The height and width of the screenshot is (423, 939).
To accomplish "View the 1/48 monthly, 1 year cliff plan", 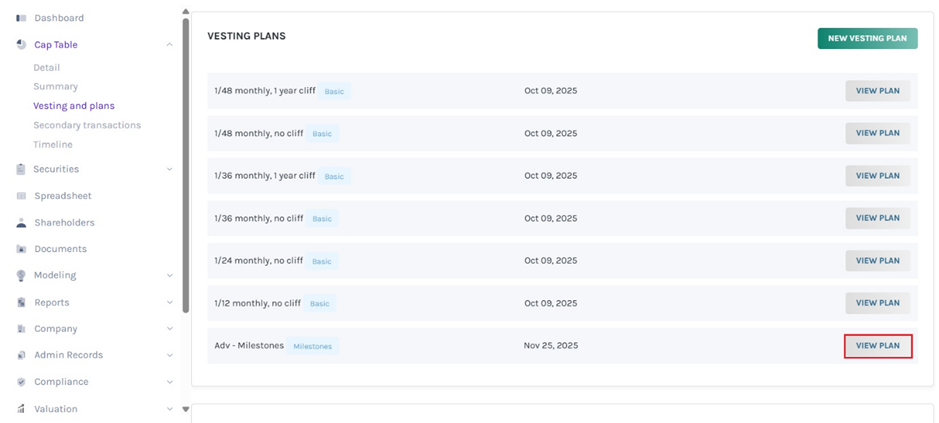I will (x=877, y=91).
